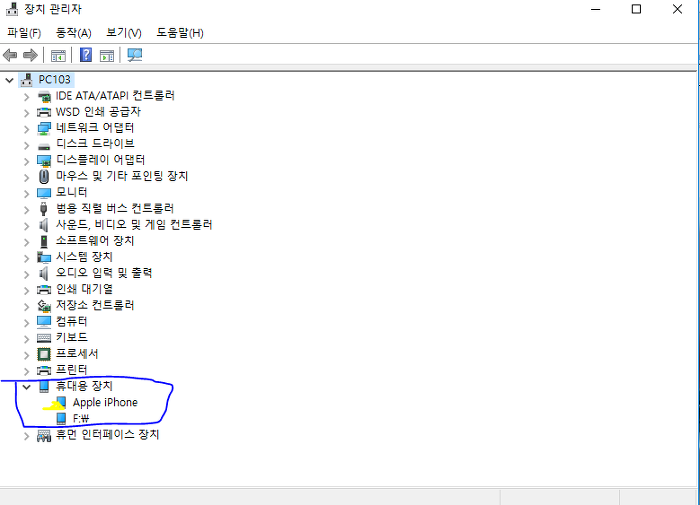
Task: Select the Apple iPhone device entry
Action: [x=105, y=403]
